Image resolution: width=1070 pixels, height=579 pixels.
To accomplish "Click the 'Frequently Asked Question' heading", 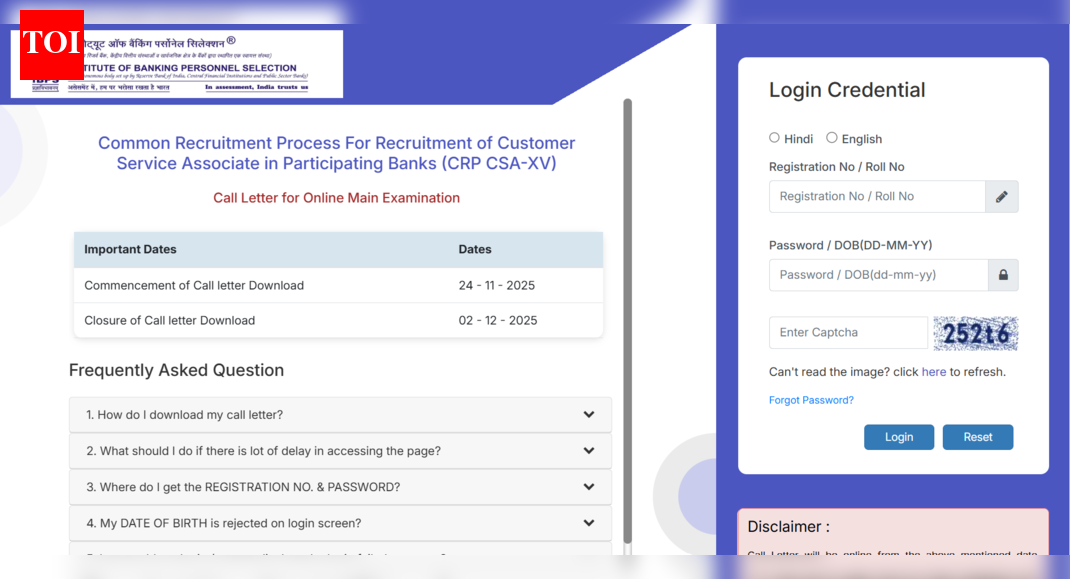I will (x=176, y=370).
